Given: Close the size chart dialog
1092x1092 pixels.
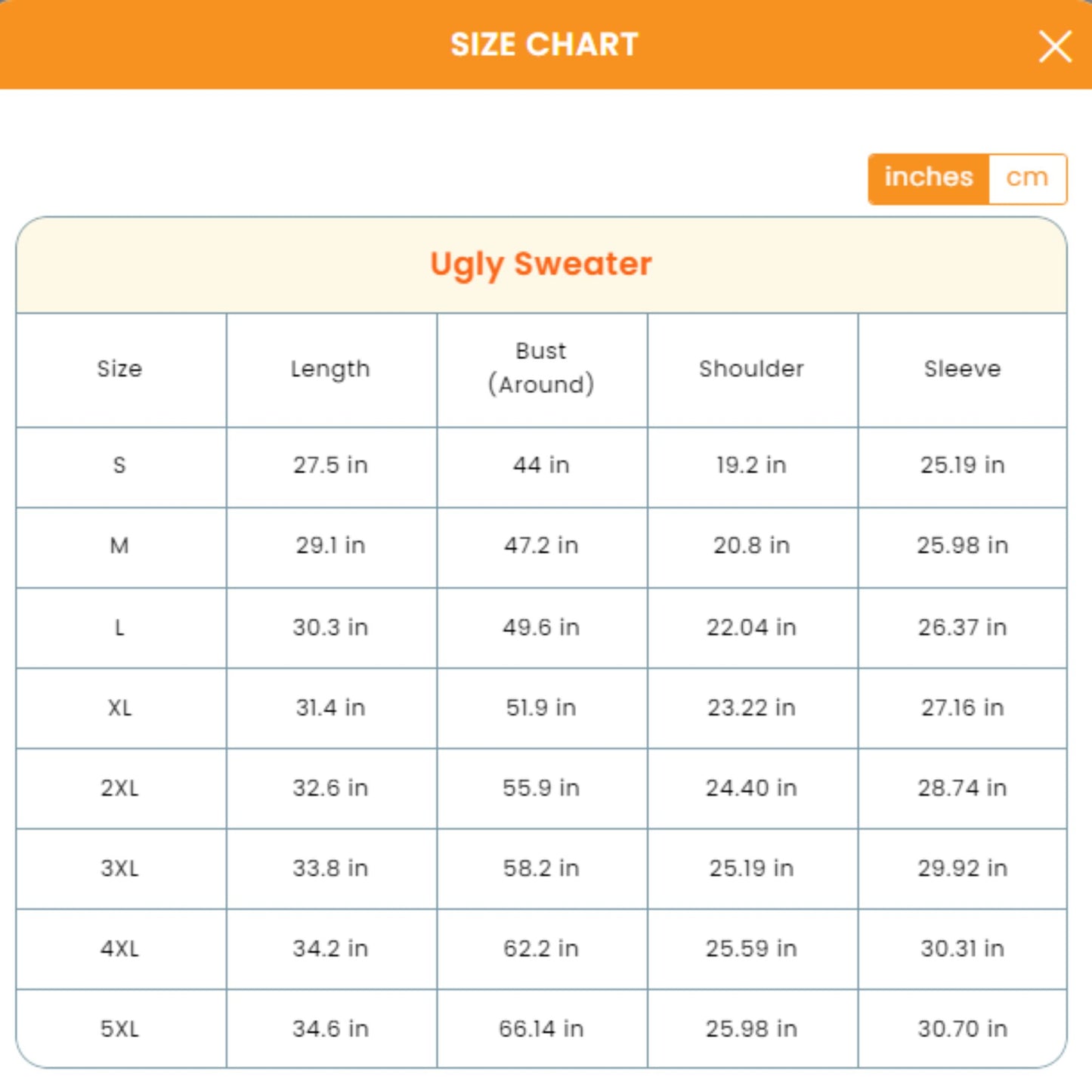Looking at the screenshot, I should pos(1055,47).
